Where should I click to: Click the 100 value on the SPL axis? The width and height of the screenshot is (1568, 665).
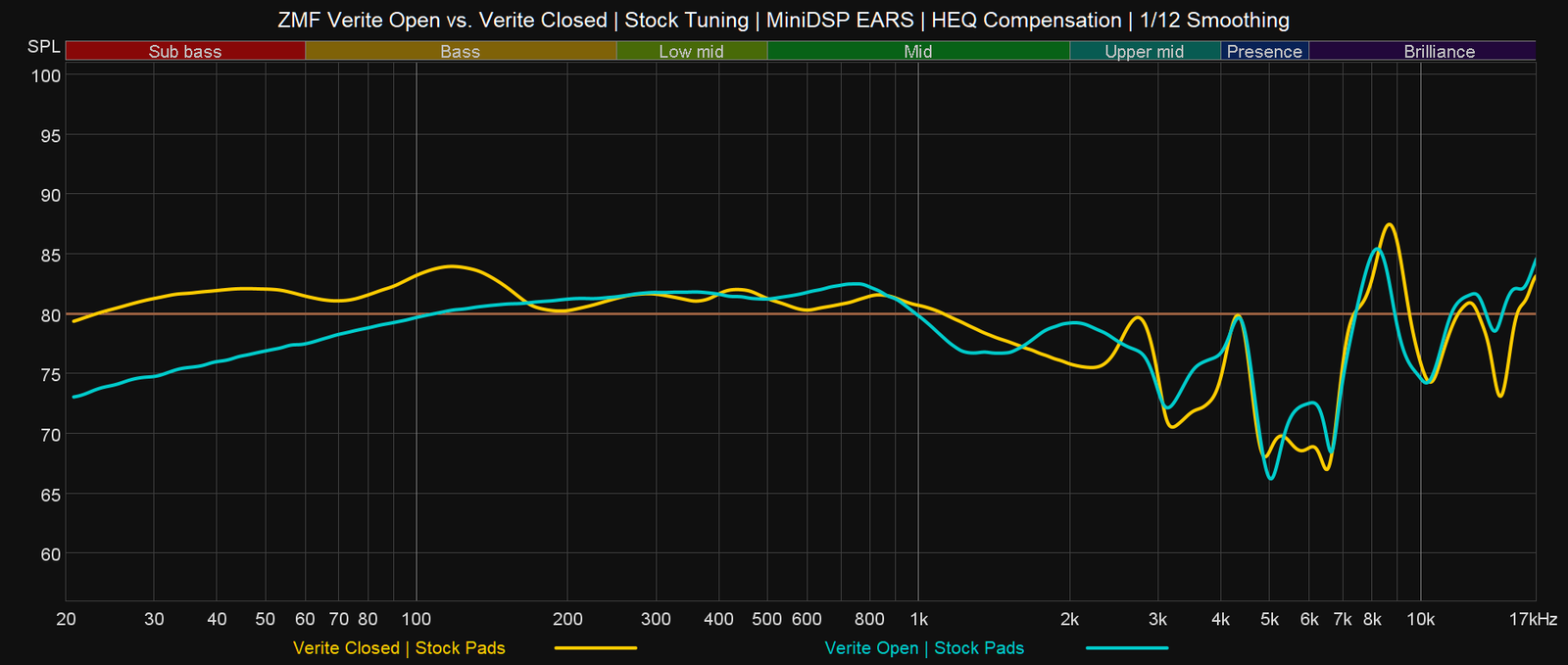click(x=49, y=75)
